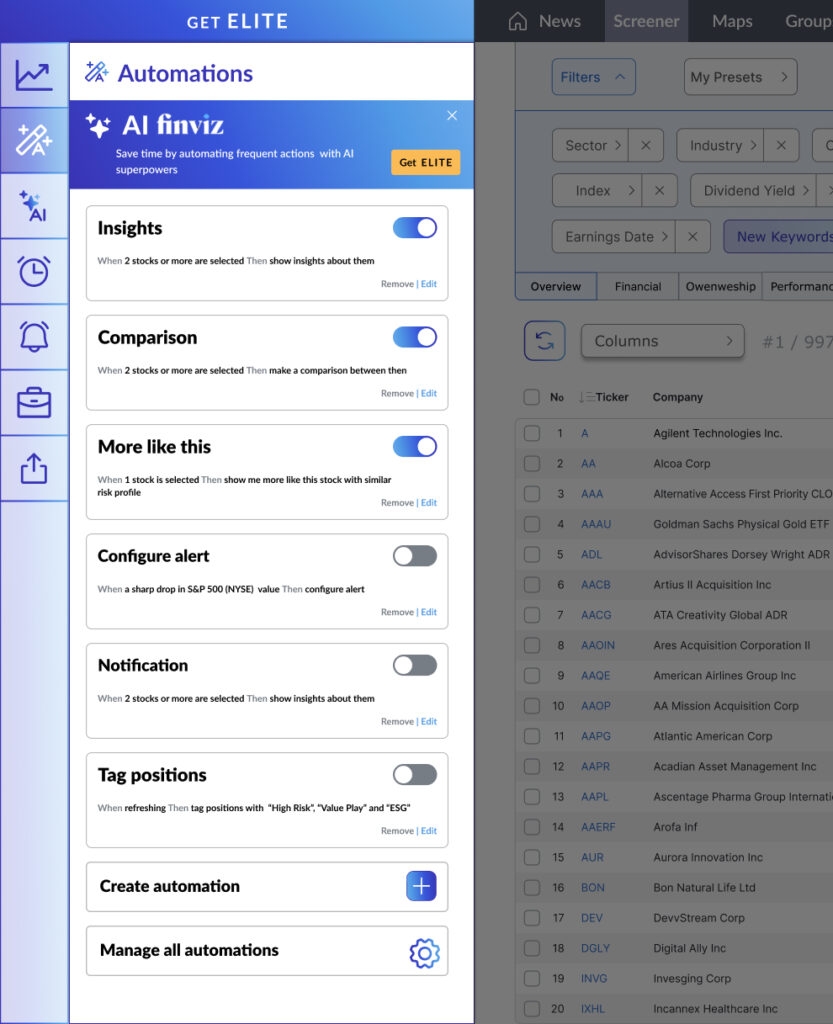Select the Automations magic wand sidebar icon

tap(34, 140)
